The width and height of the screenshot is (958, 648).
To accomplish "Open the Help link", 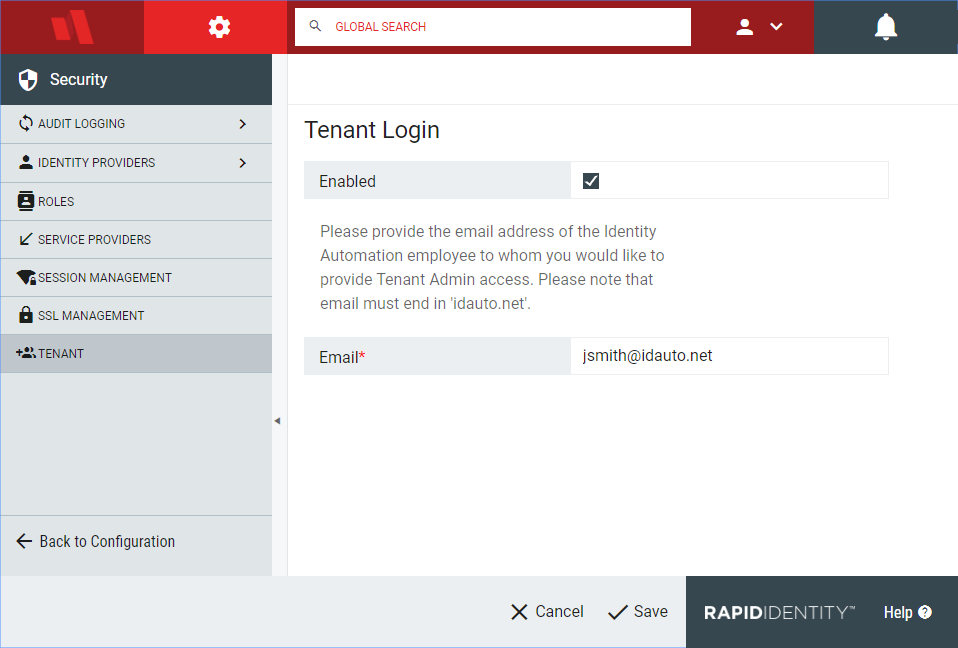I will pos(907,613).
